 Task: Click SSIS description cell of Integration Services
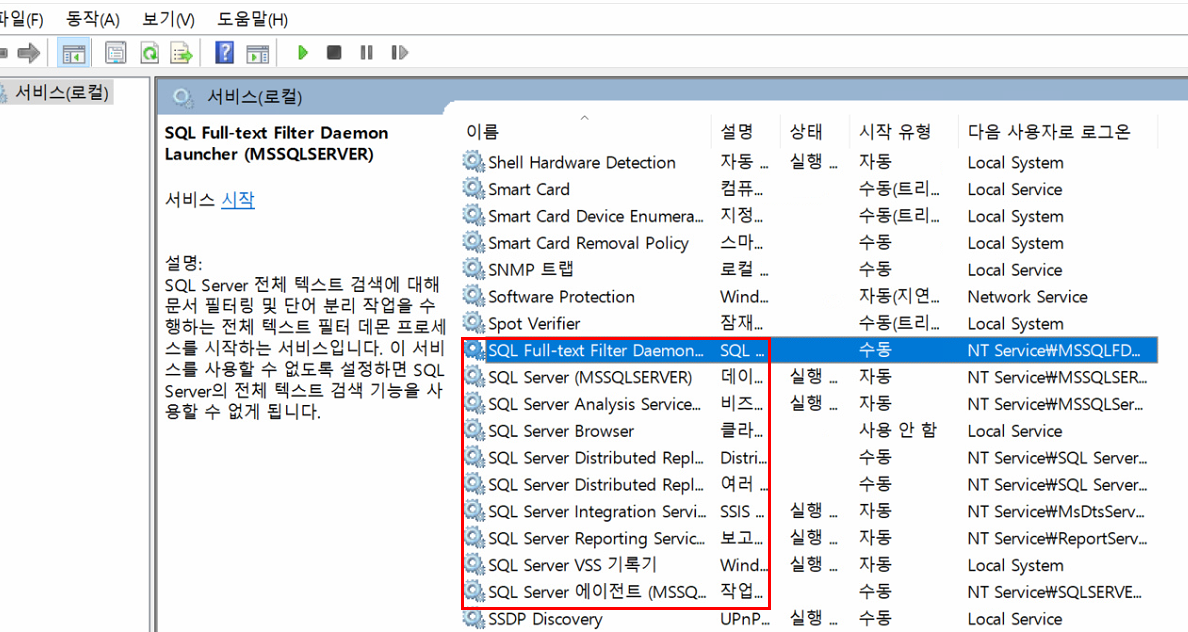point(742,512)
